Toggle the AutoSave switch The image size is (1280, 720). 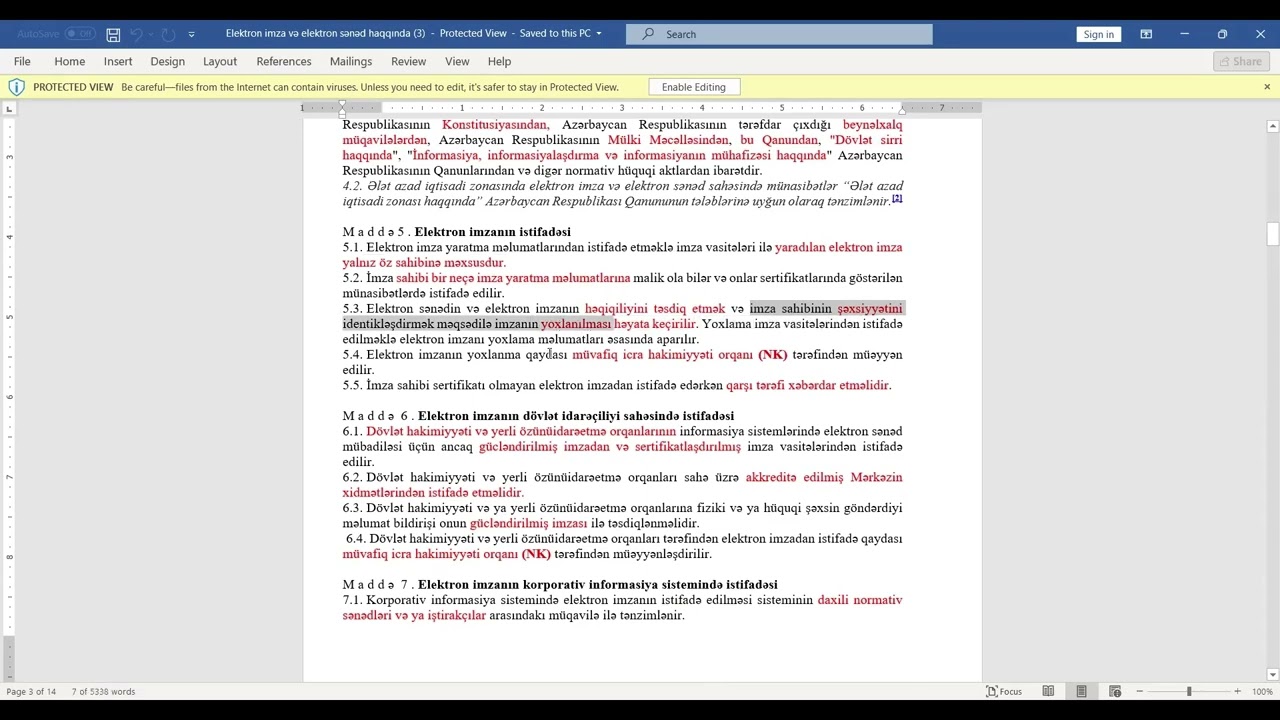click(81, 34)
